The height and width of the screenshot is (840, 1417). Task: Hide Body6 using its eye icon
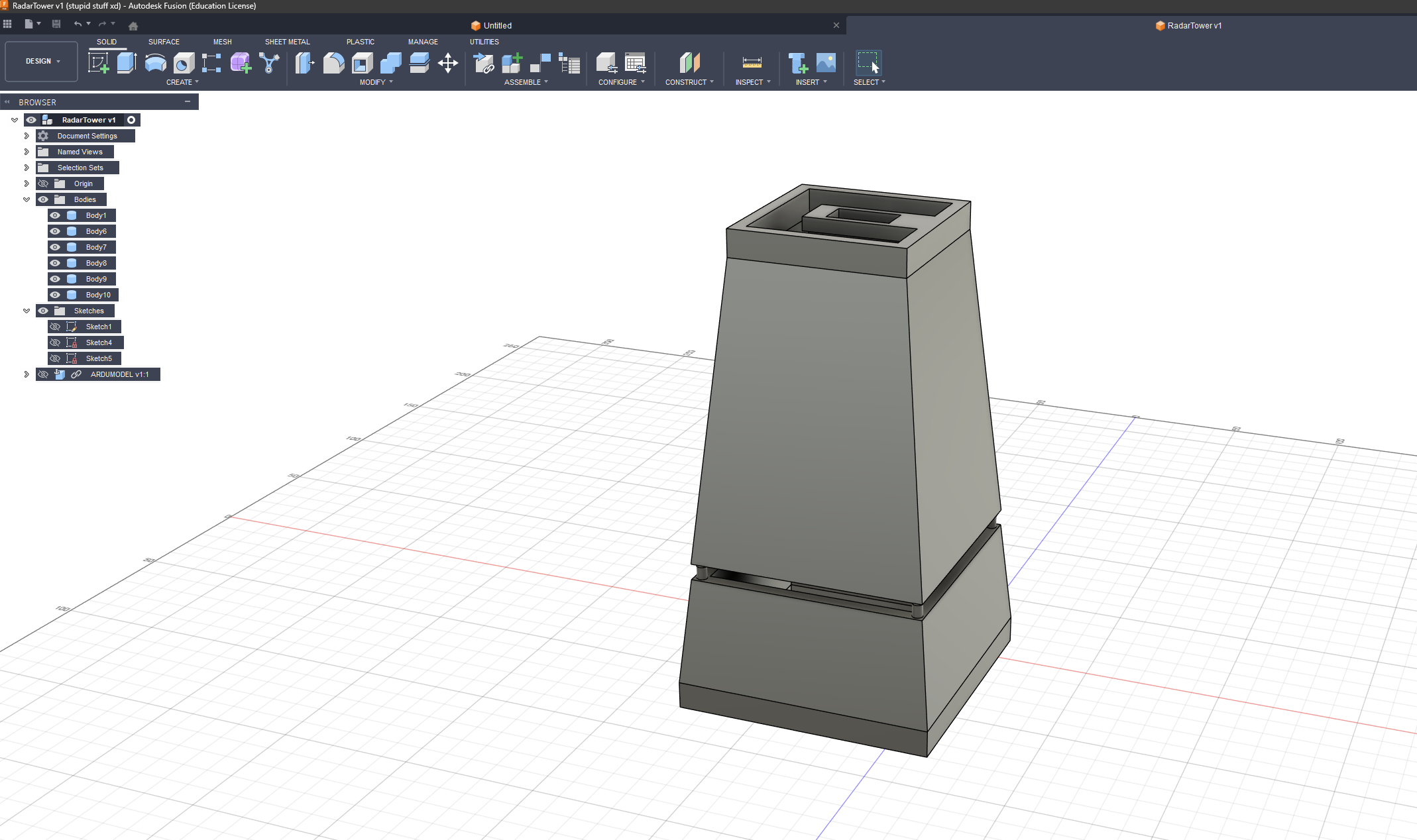pyautogui.click(x=55, y=231)
